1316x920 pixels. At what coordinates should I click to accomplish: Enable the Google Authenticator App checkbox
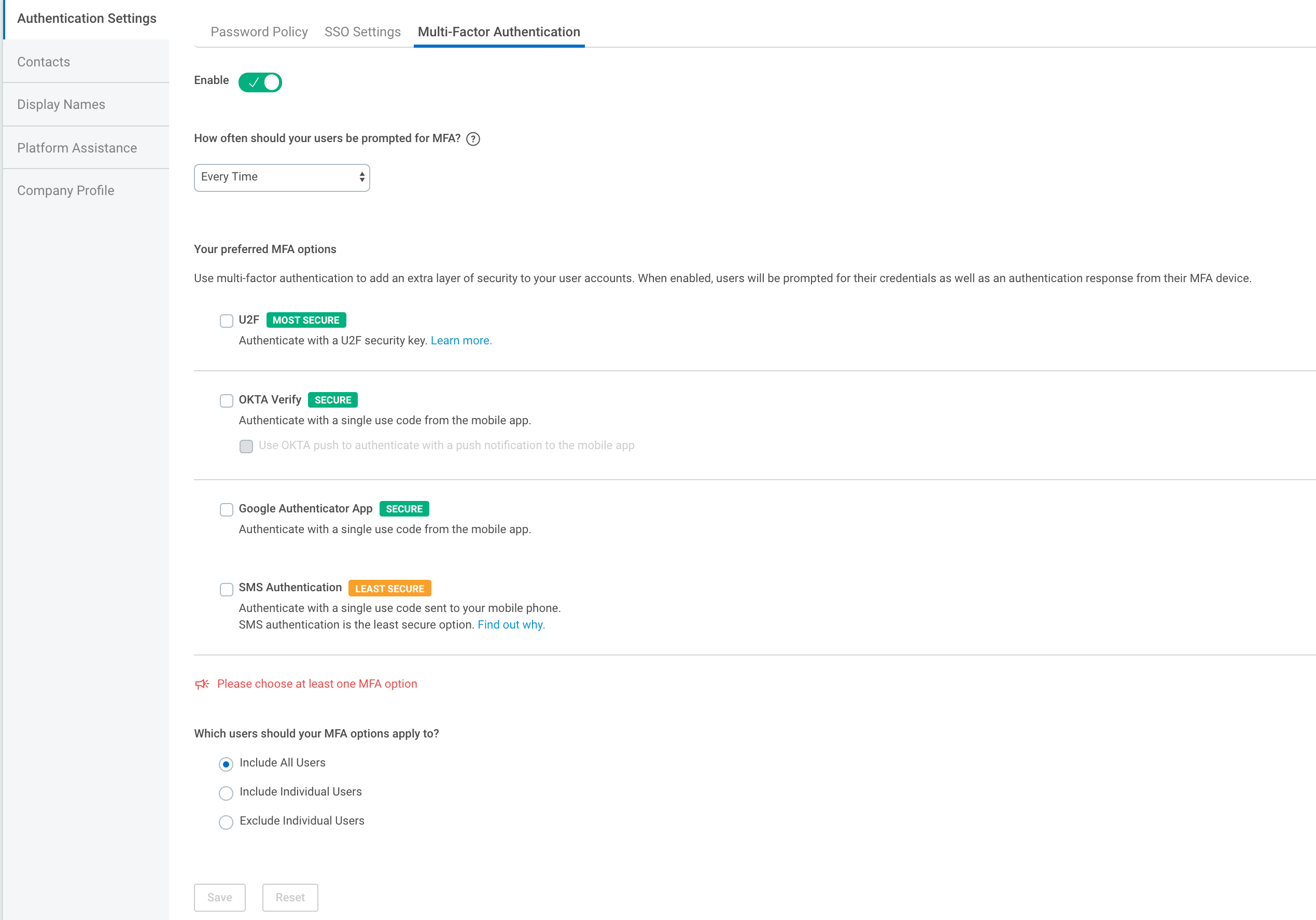pyautogui.click(x=225, y=509)
